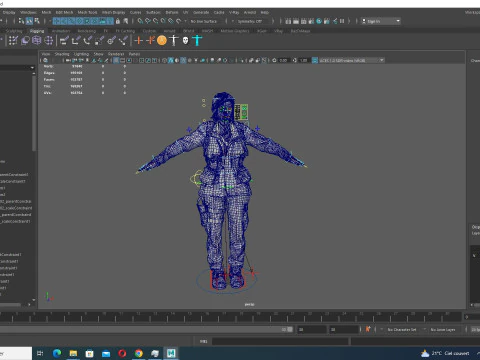This screenshot has height=360, width=480.
Task: Click the cyan T-pose figure shelf icon
Action: pos(197,40)
